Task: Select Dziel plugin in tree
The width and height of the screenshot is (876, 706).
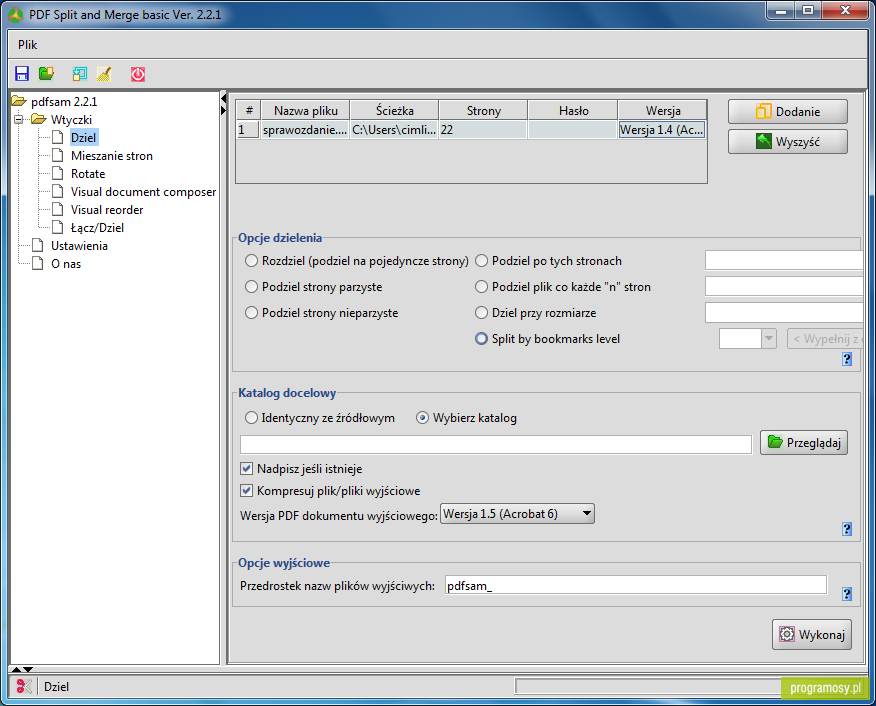Action: (83, 137)
